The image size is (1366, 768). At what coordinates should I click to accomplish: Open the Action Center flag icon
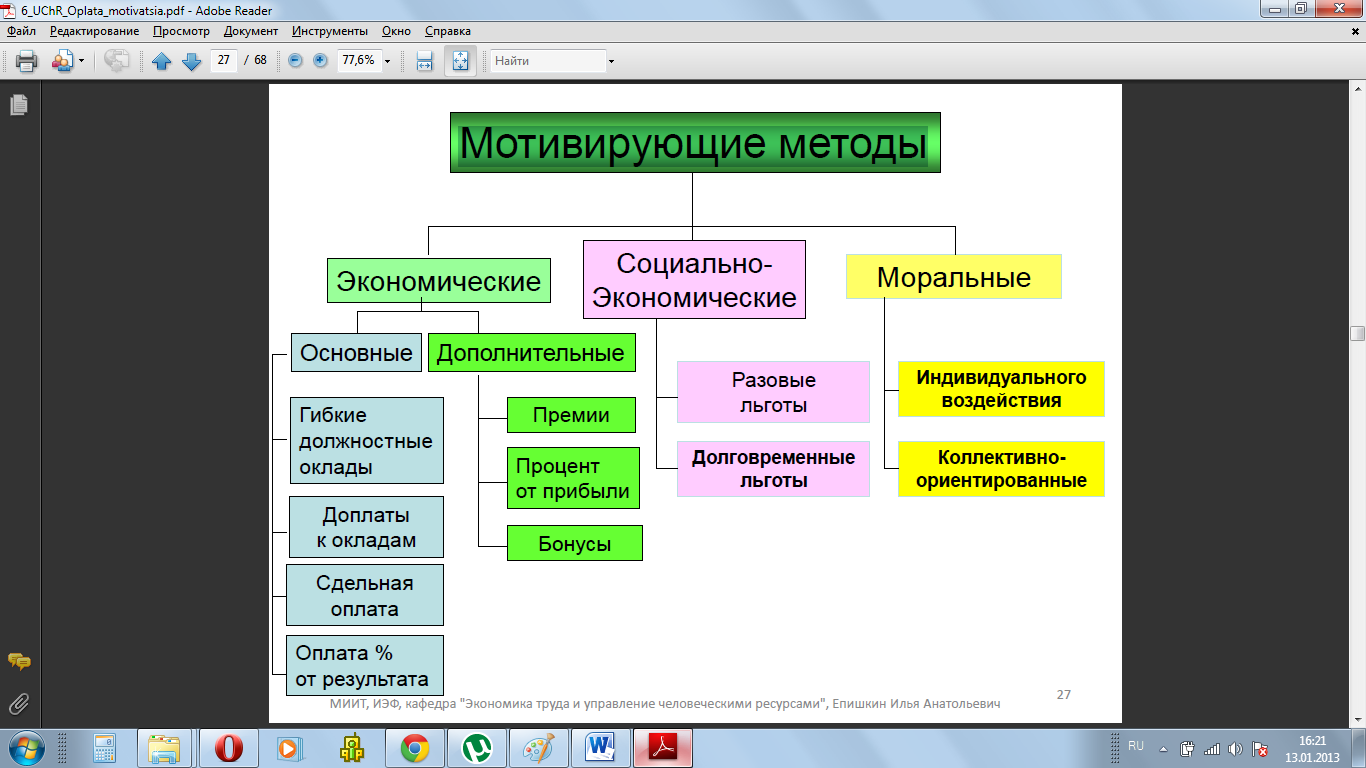(1261, 748)
